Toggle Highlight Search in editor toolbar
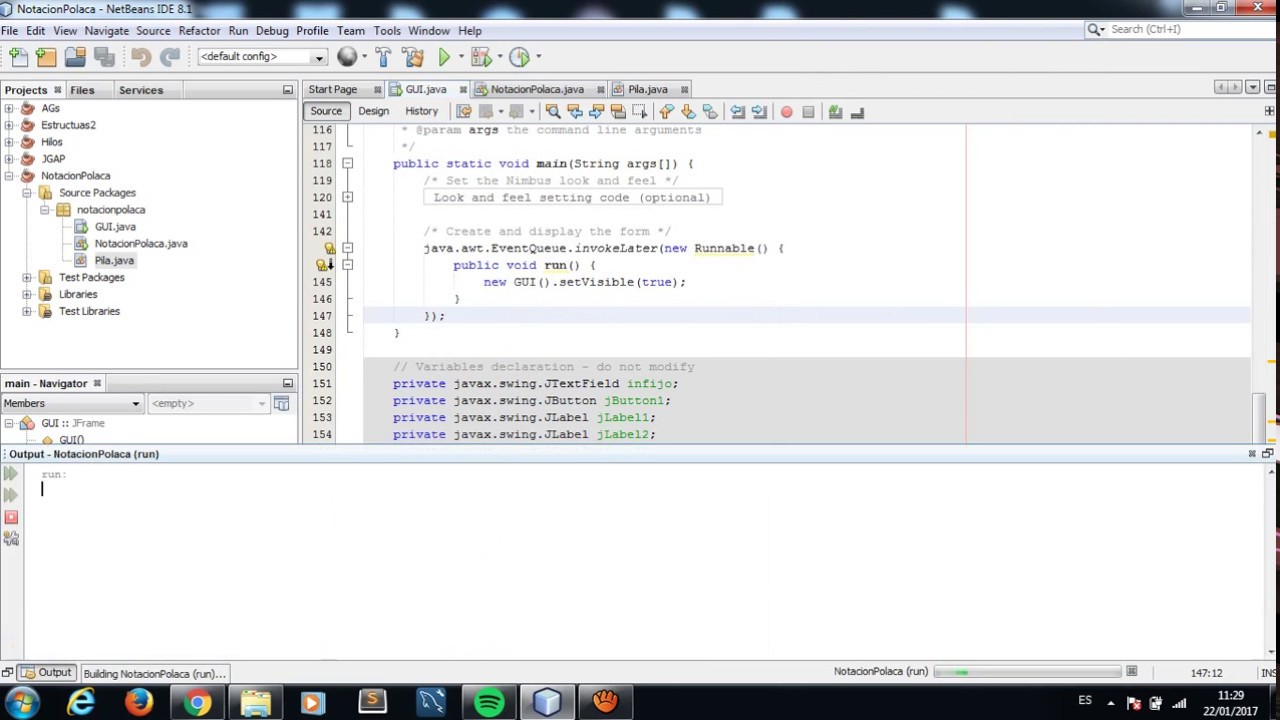Image resolution: width=1280 pixels, height=720 pixels. pos(618,112)
